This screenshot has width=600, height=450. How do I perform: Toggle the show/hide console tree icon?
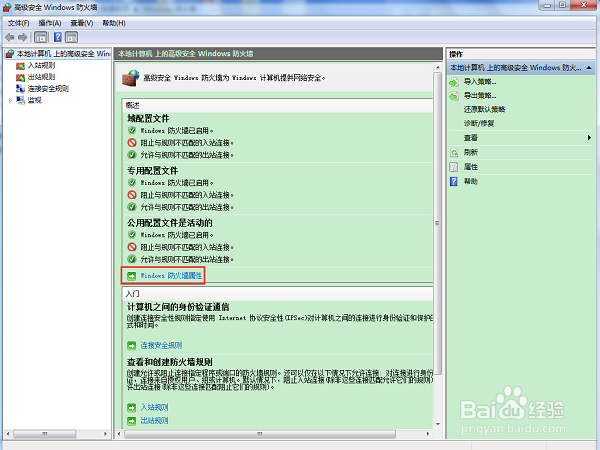coord(41,38)
